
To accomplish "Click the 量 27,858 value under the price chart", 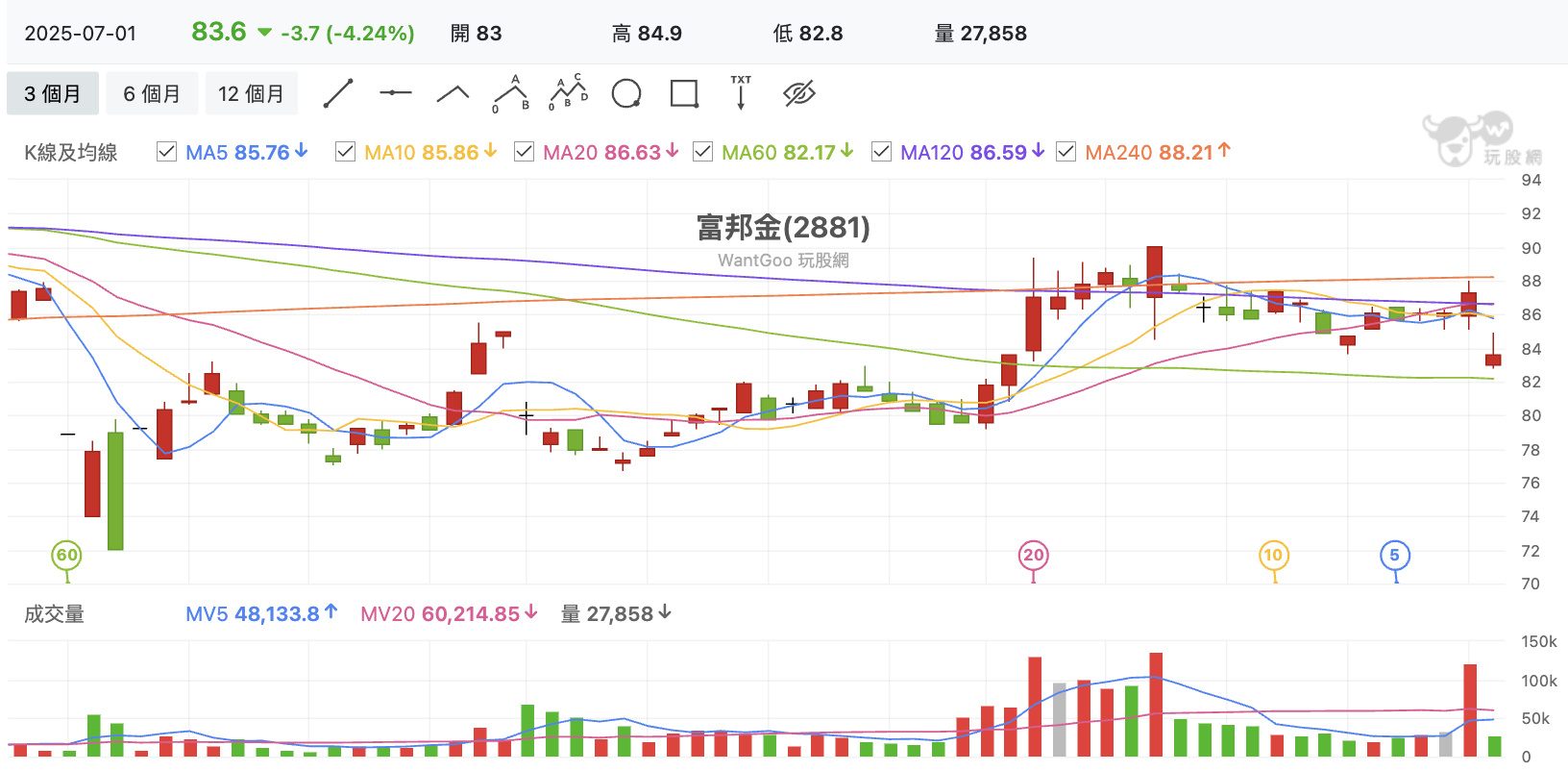I will (616, 613).
